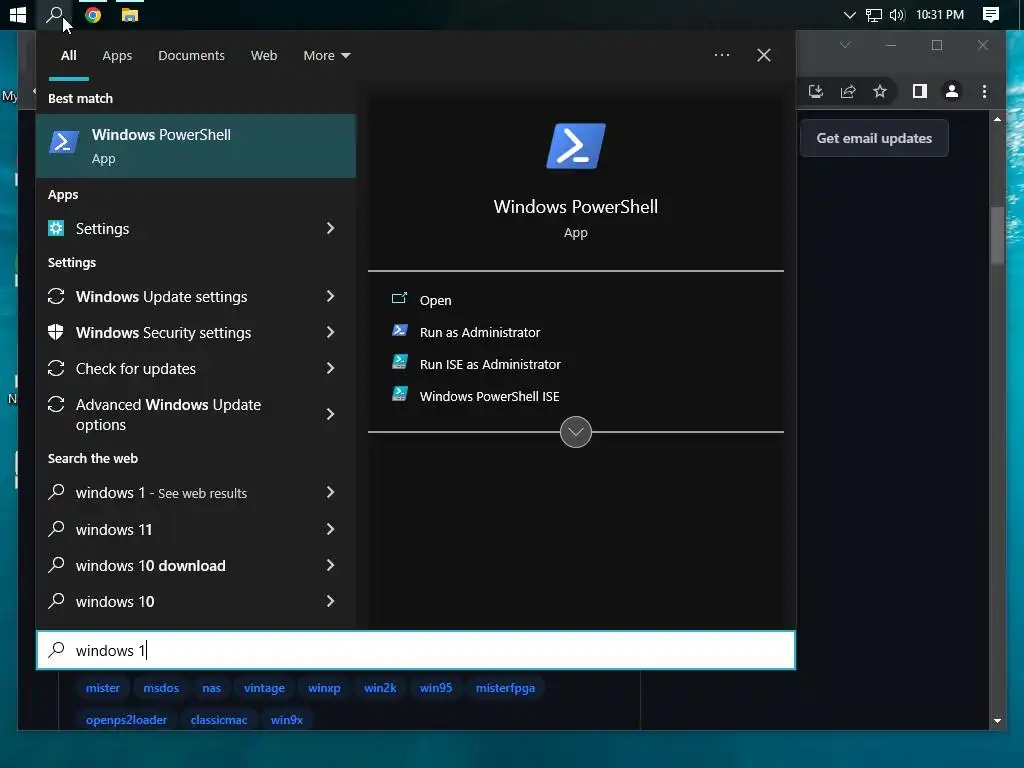The height and width of the screenshot is (768, 1024).
Task: Click Open in PowerShell preview pane
Action: coord(436,300)
